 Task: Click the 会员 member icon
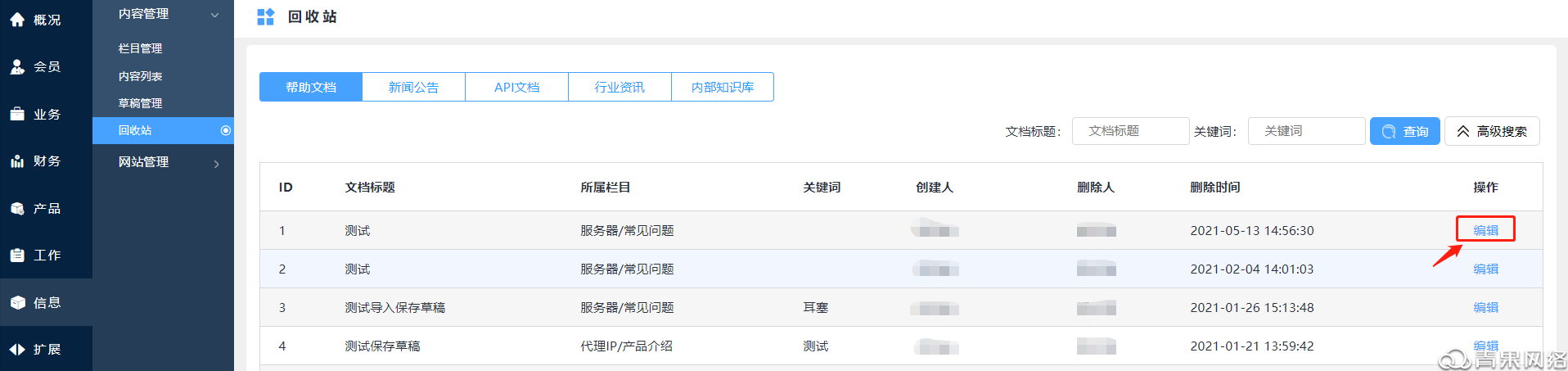tap(17, 66)
